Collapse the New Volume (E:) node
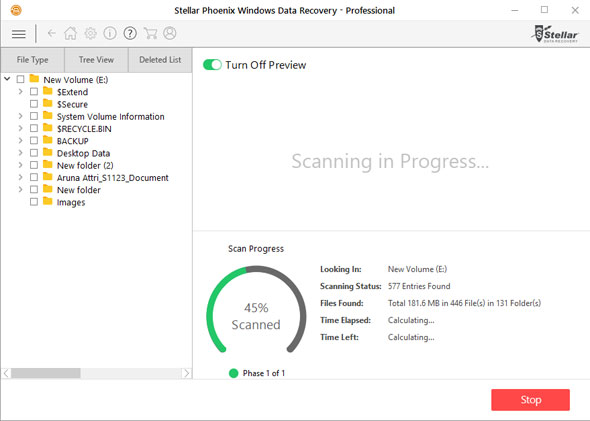Image resolution: width=590 pixels, height=421 pixels. 7,79
